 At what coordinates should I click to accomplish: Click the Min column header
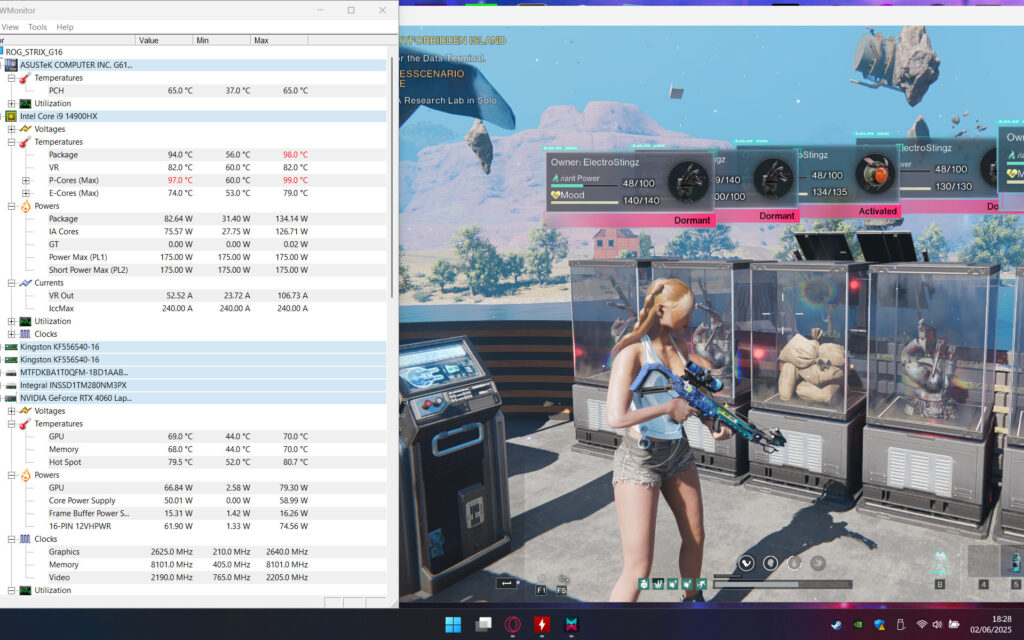point(221,40)
